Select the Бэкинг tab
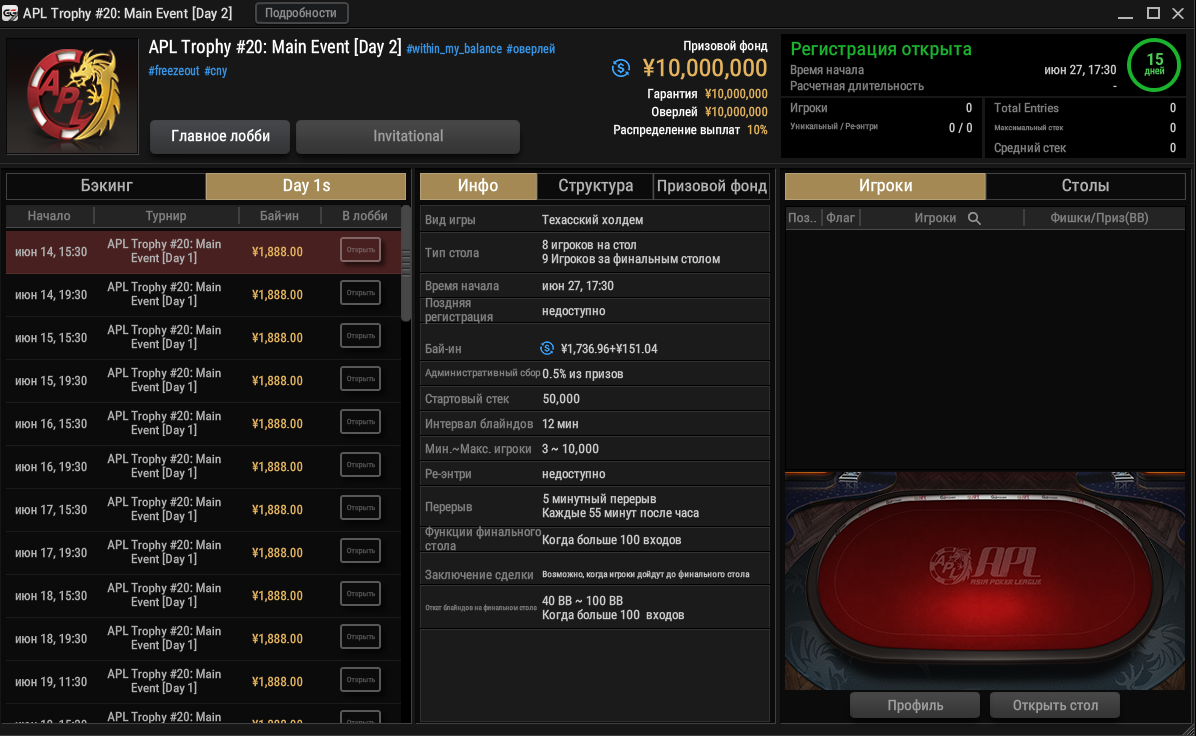Screen dimensions: 1196x736 (106, 185)
